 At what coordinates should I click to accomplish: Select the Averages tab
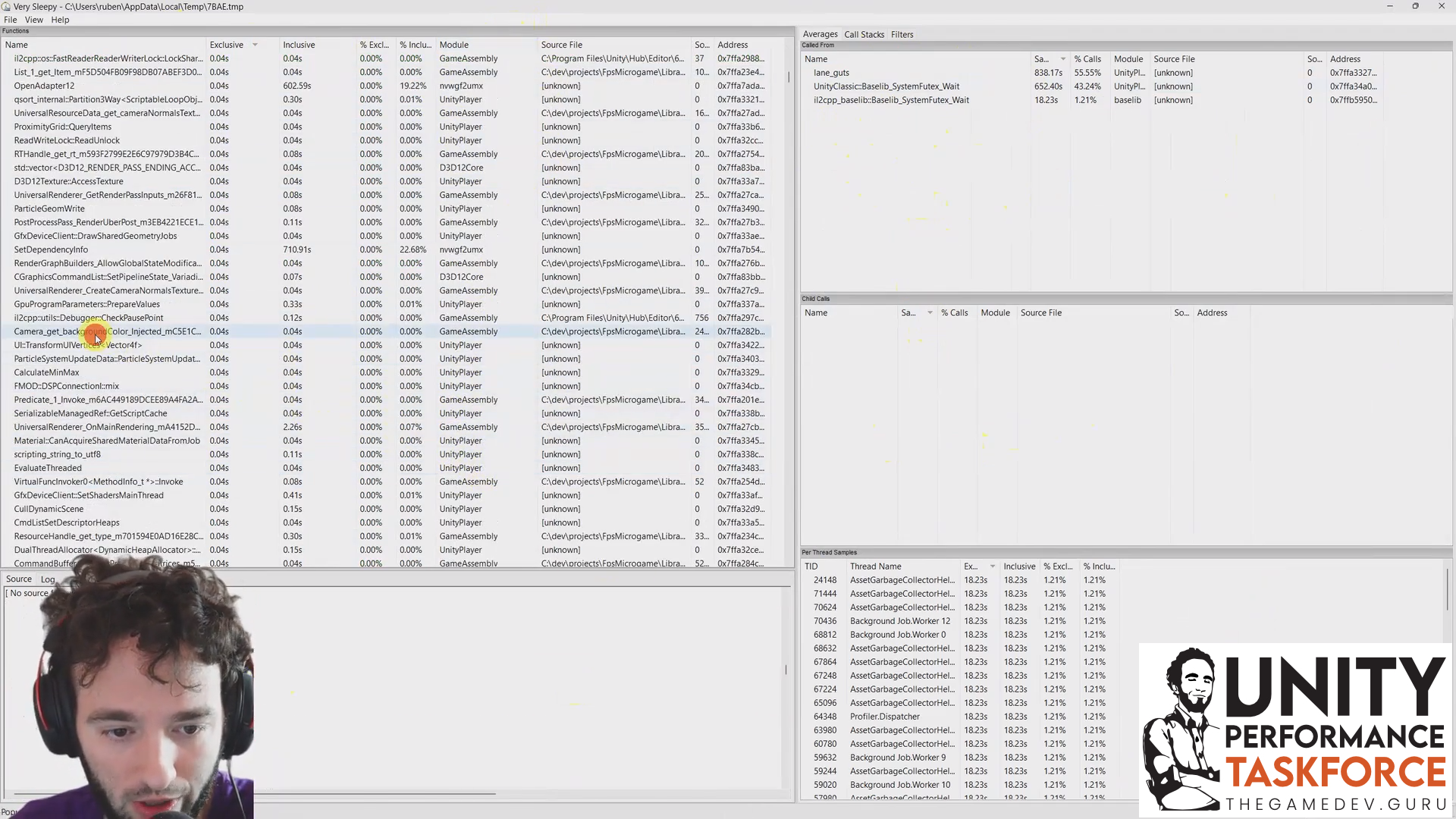pyautogui.click(x=820, y=34)
